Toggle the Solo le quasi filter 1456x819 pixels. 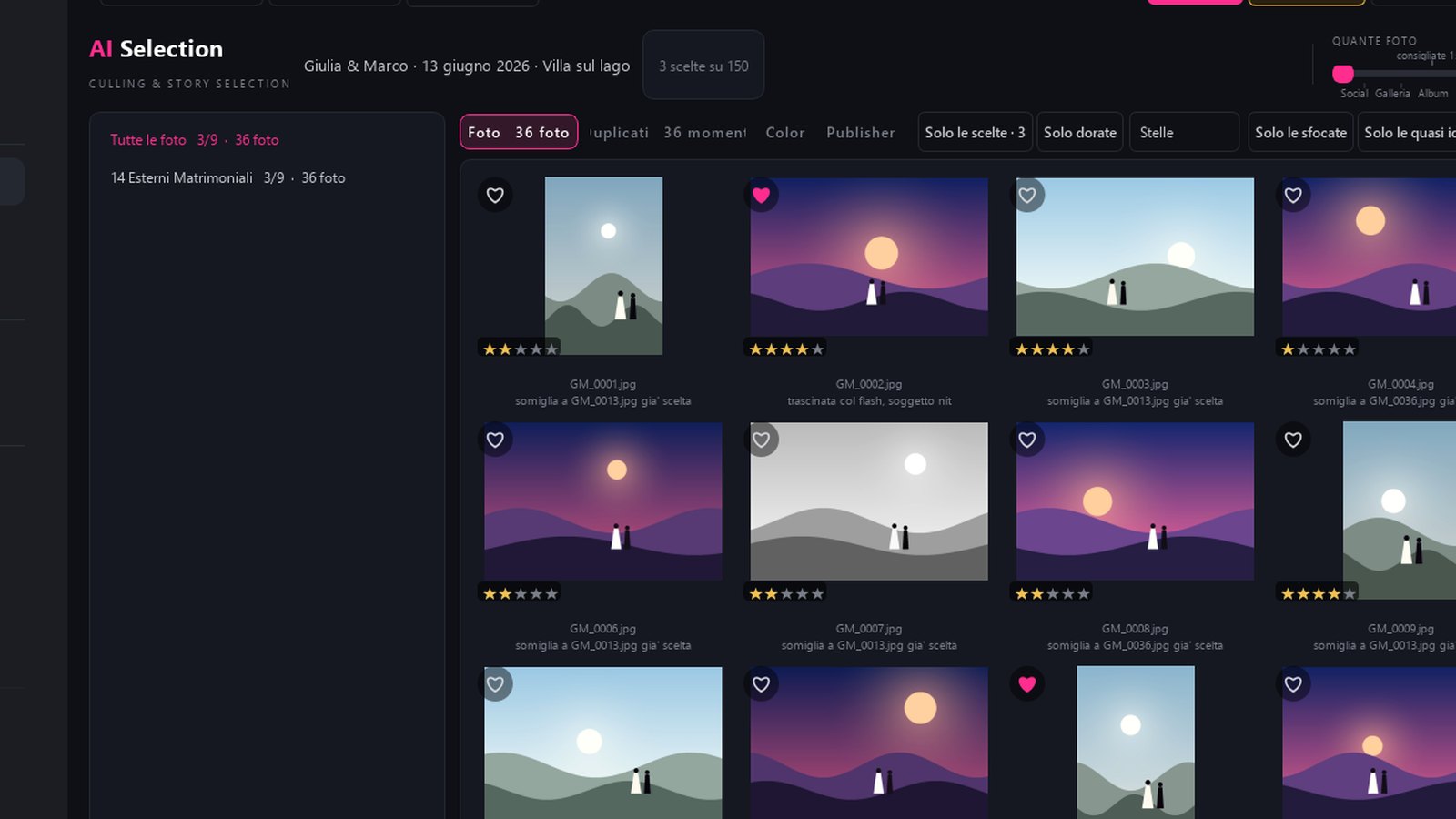click(x=1407, y=132)
